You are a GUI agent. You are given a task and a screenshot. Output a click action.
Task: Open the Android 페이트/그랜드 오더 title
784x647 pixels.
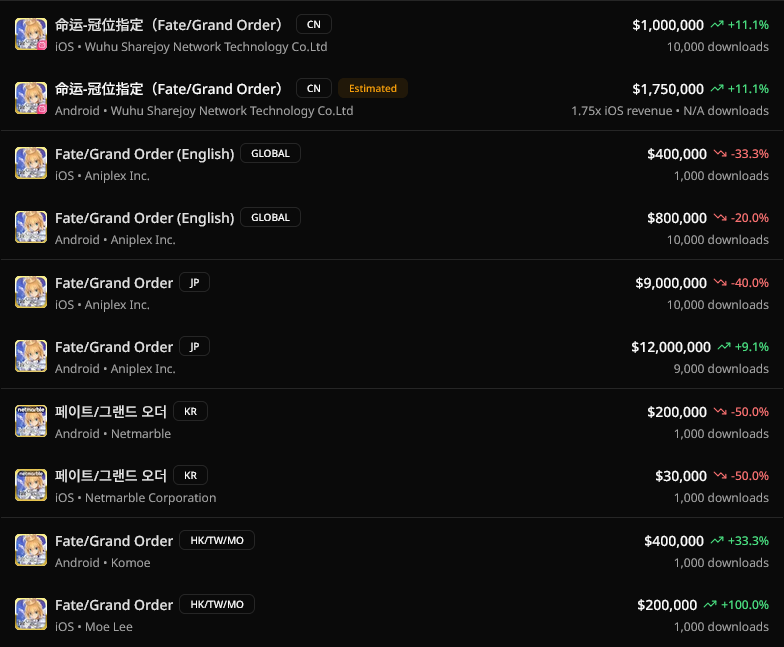click(110, 412)
